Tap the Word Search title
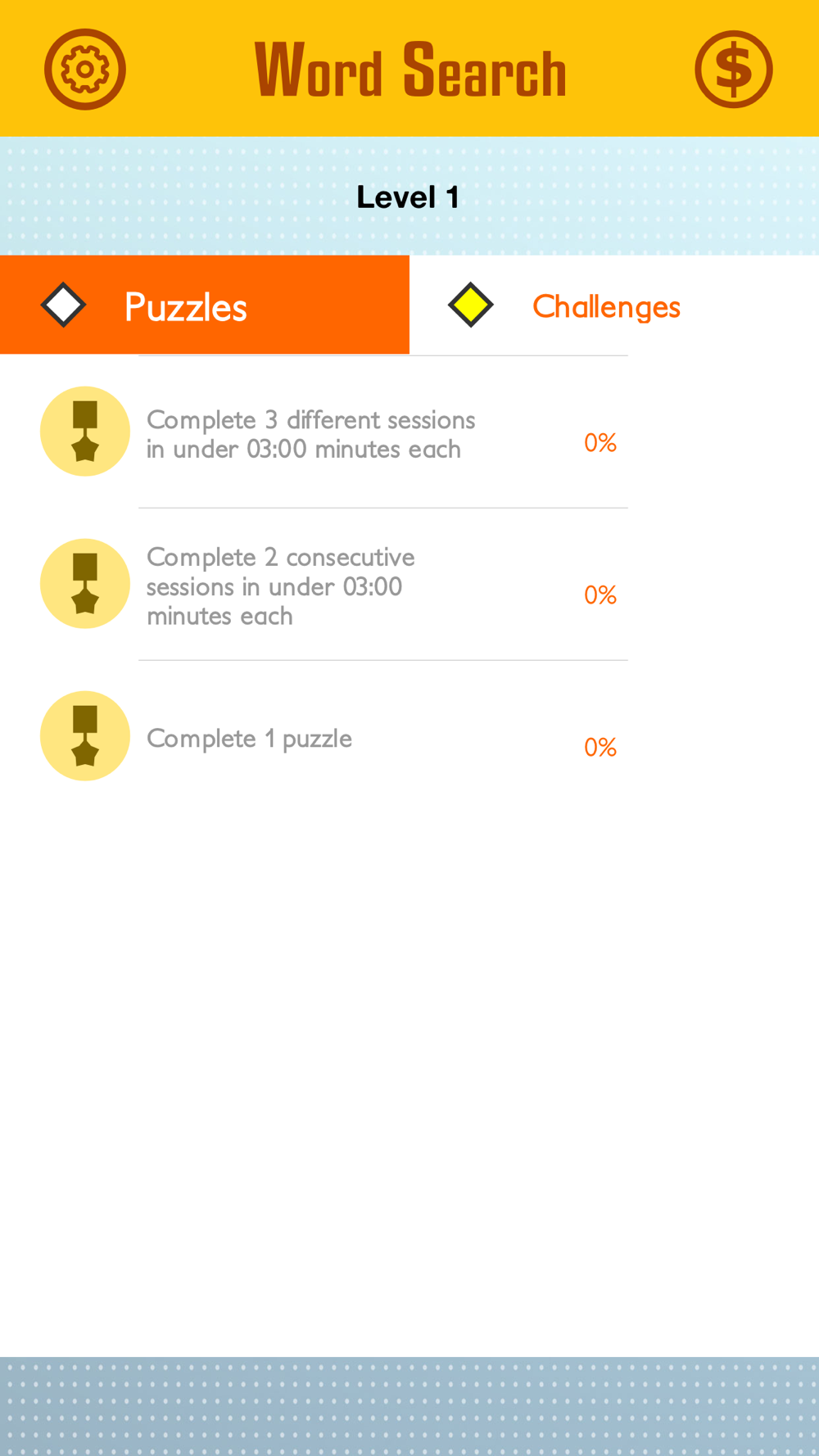Screen dimensions: 819x1456 (x=409, y=70)
